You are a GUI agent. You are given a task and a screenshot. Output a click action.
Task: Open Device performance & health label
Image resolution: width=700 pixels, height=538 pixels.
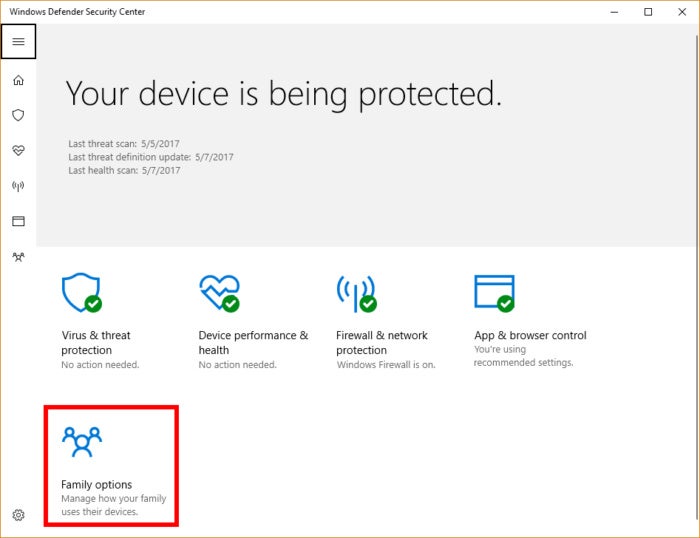[x=253, y=342]
